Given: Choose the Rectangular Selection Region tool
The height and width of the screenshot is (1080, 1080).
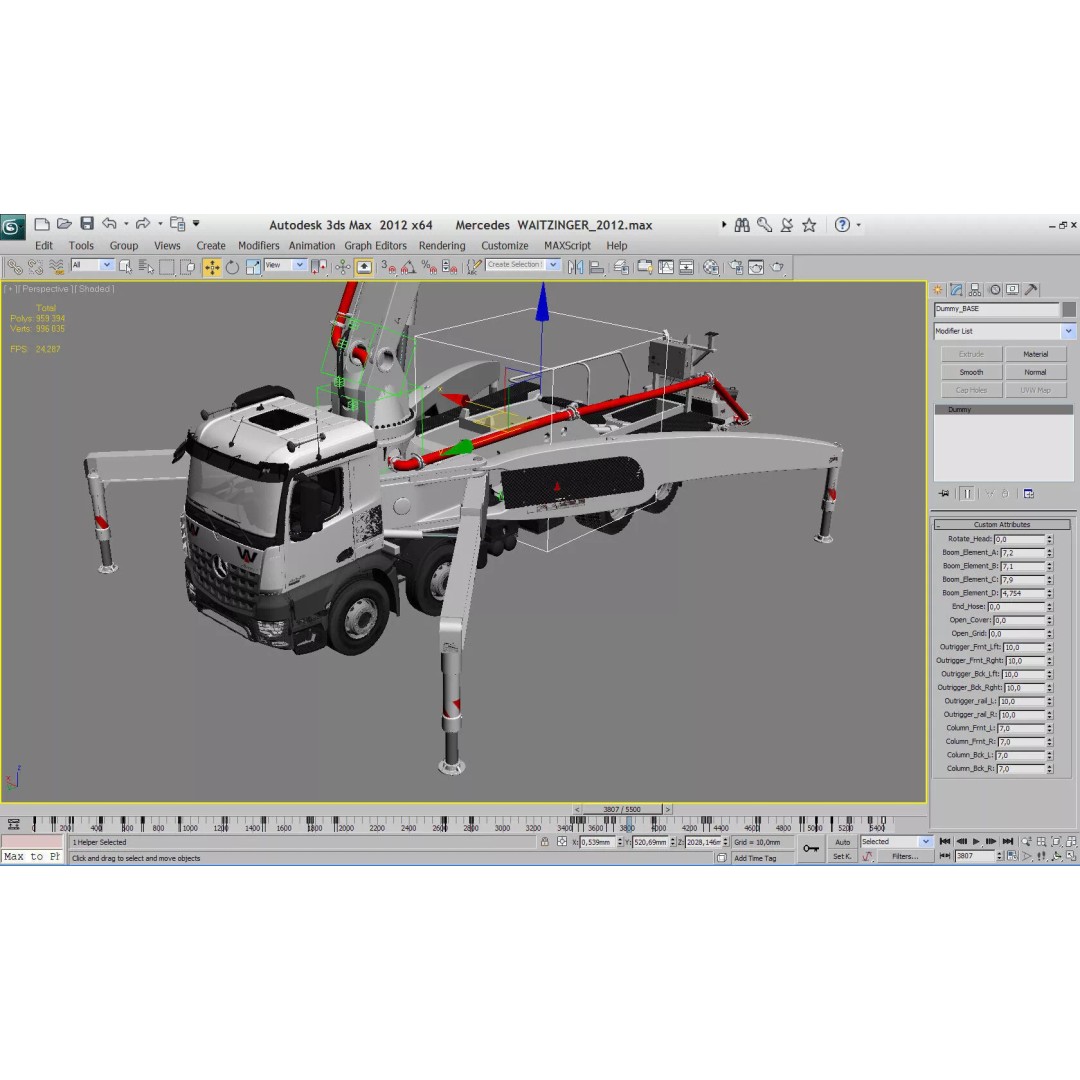Looking at the screenshot, I should point(167,267).
